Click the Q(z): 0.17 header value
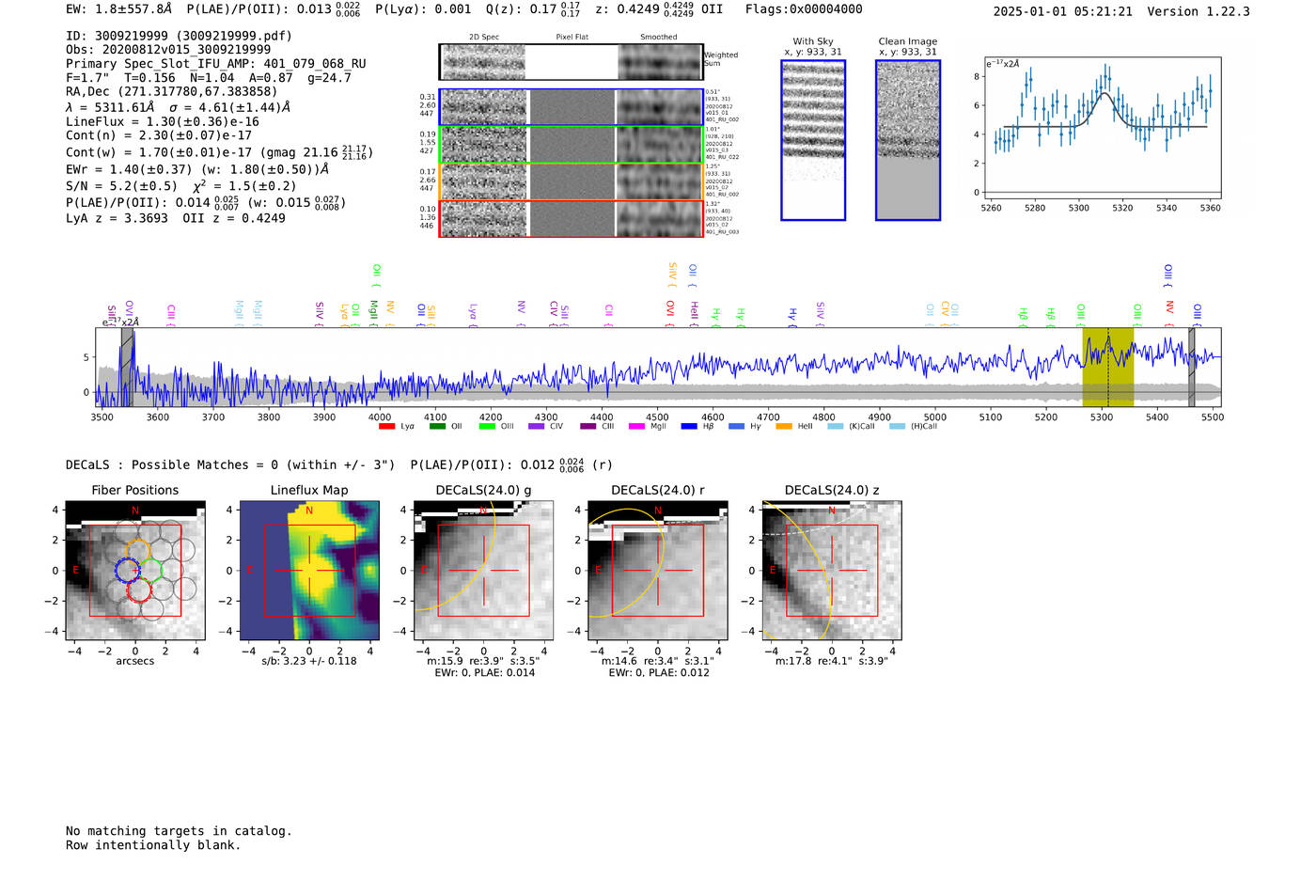 534,9
